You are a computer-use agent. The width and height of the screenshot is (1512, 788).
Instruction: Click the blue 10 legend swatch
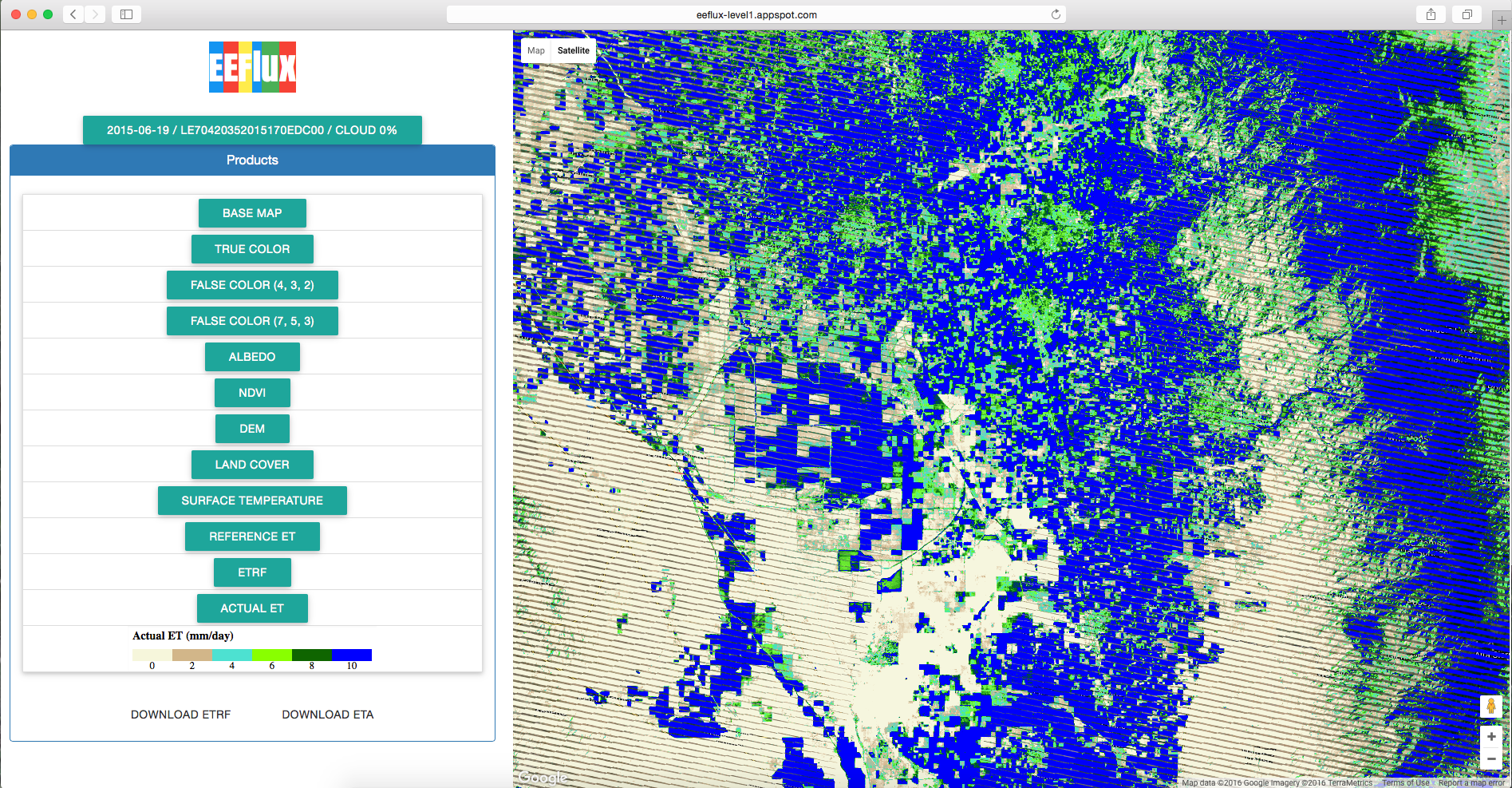[352, 655]
